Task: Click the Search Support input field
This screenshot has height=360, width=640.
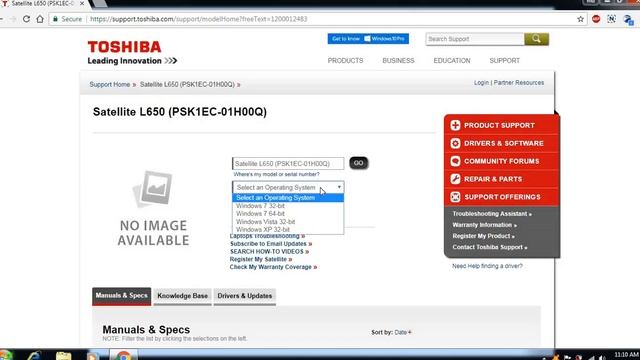Action: 475,39
